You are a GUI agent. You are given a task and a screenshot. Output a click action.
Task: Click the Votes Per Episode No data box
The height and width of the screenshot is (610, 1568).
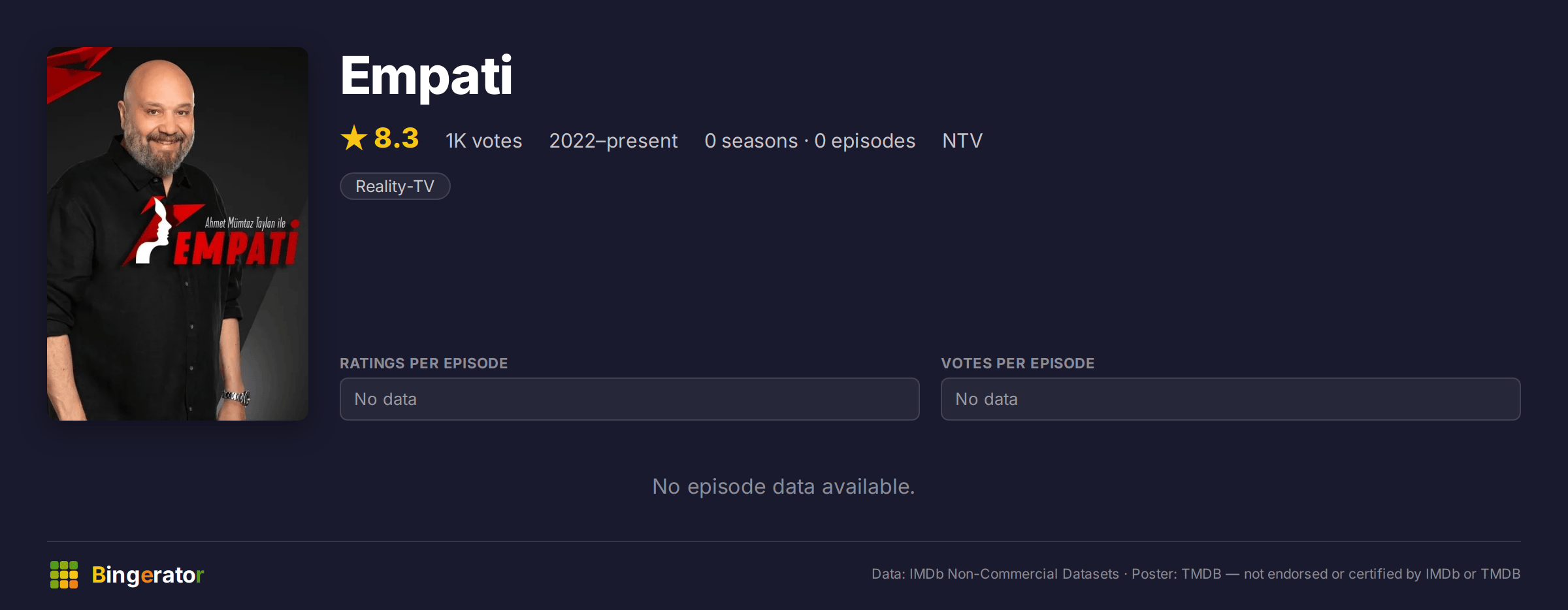(x=1231, y=399)
